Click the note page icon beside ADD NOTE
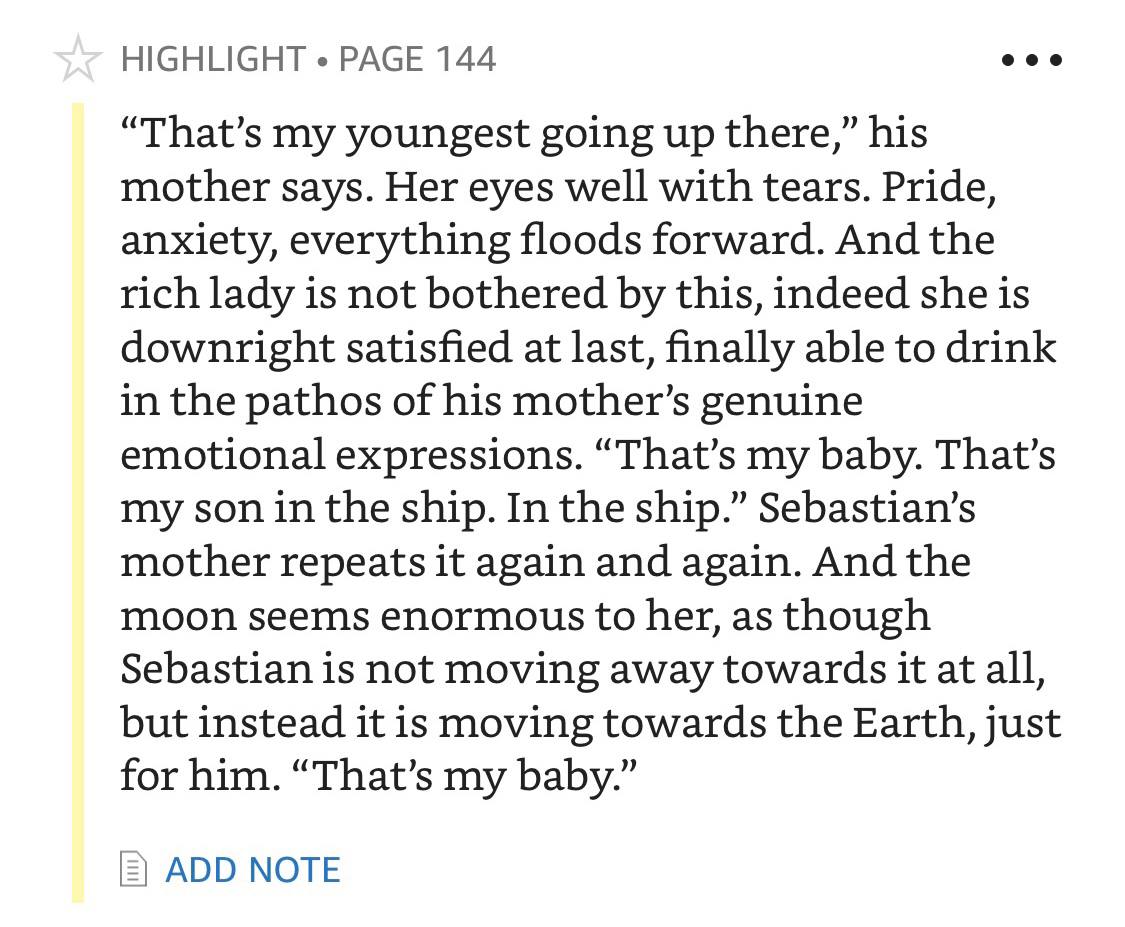 (133, 868)
